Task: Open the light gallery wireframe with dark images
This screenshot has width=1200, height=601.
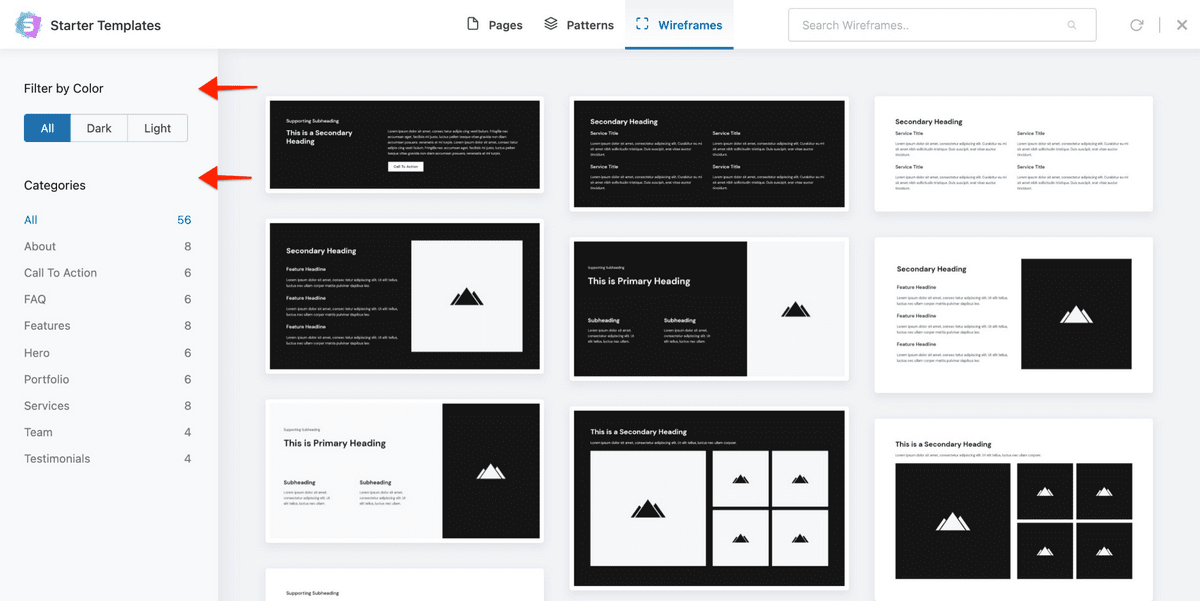Action: [1014, 510]
